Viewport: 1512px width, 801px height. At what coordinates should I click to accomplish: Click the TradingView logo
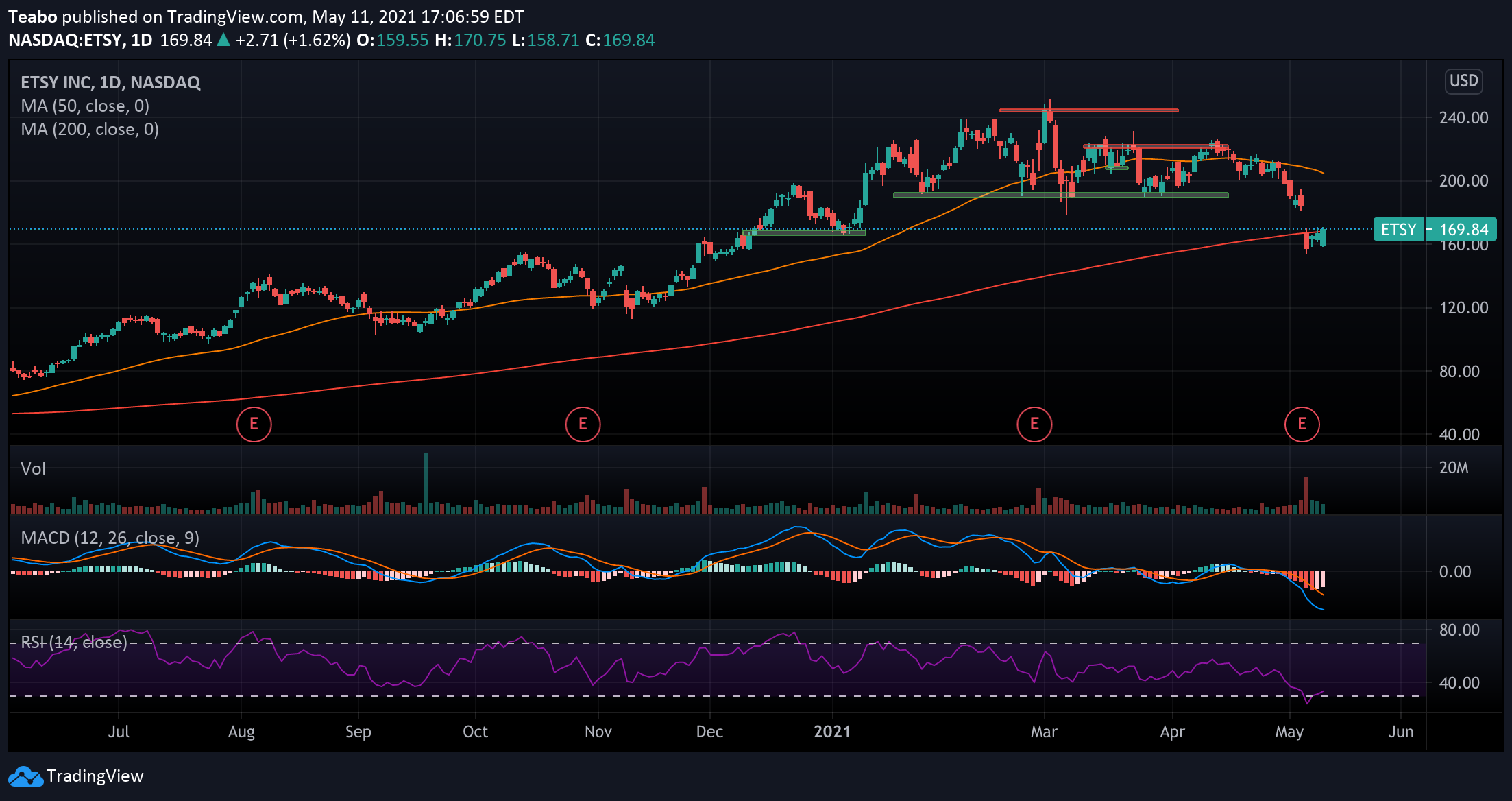pyautogui.click(x=25, y=776)
